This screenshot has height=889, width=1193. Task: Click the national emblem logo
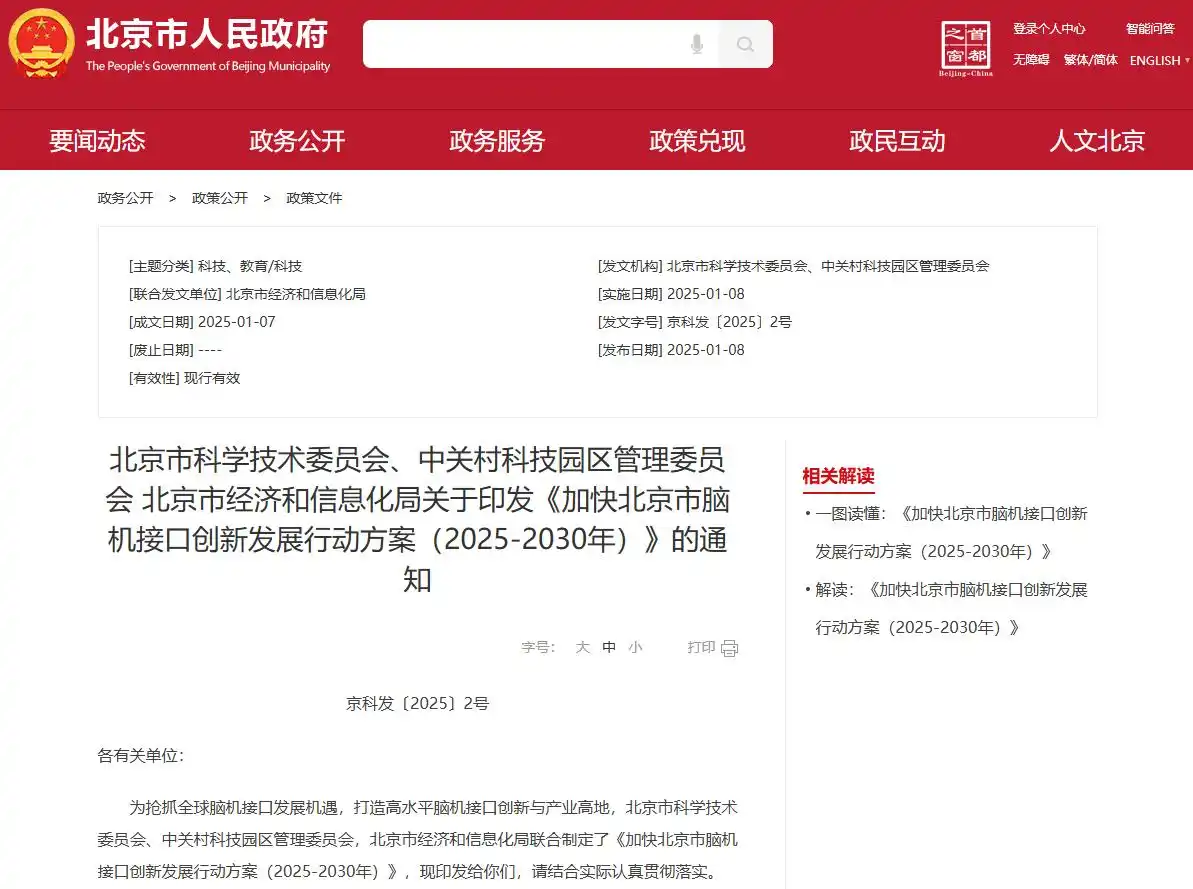(41, 43)
